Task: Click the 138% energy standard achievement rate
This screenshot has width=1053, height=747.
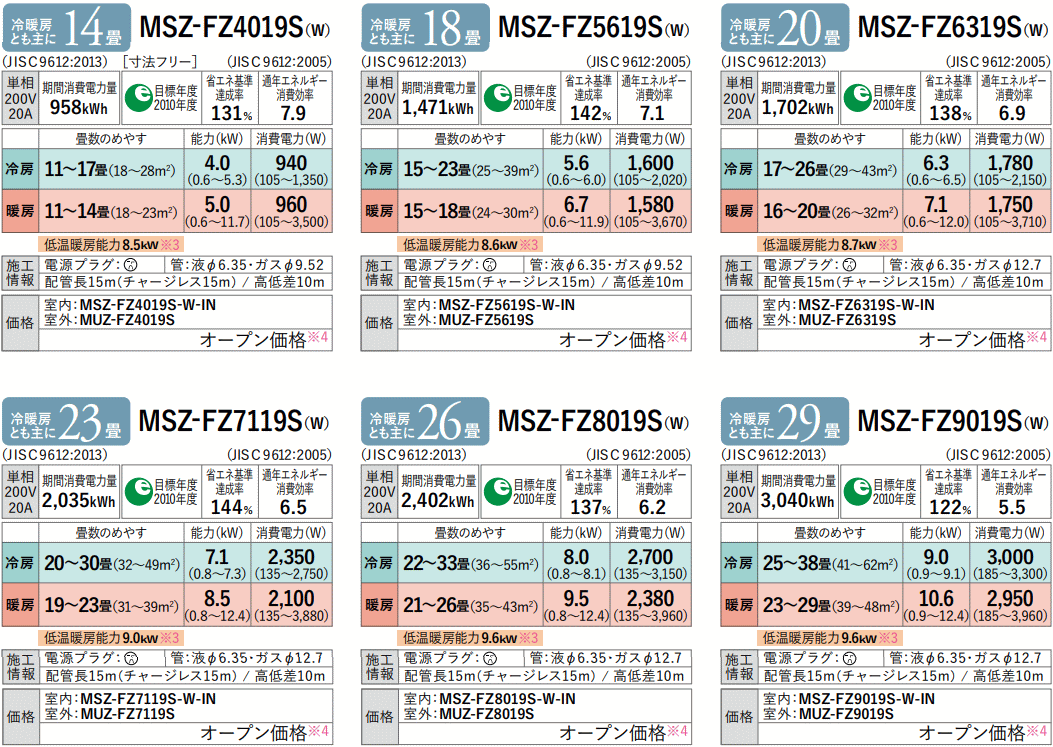Action: coord(950,113)
